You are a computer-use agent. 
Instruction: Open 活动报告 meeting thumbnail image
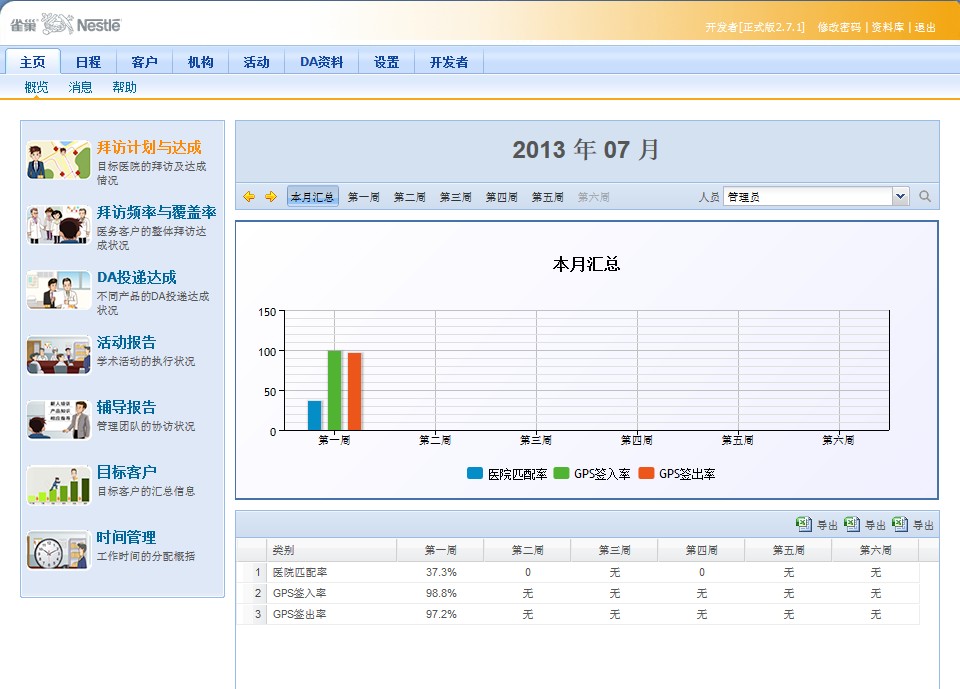[x=59, y=355]
